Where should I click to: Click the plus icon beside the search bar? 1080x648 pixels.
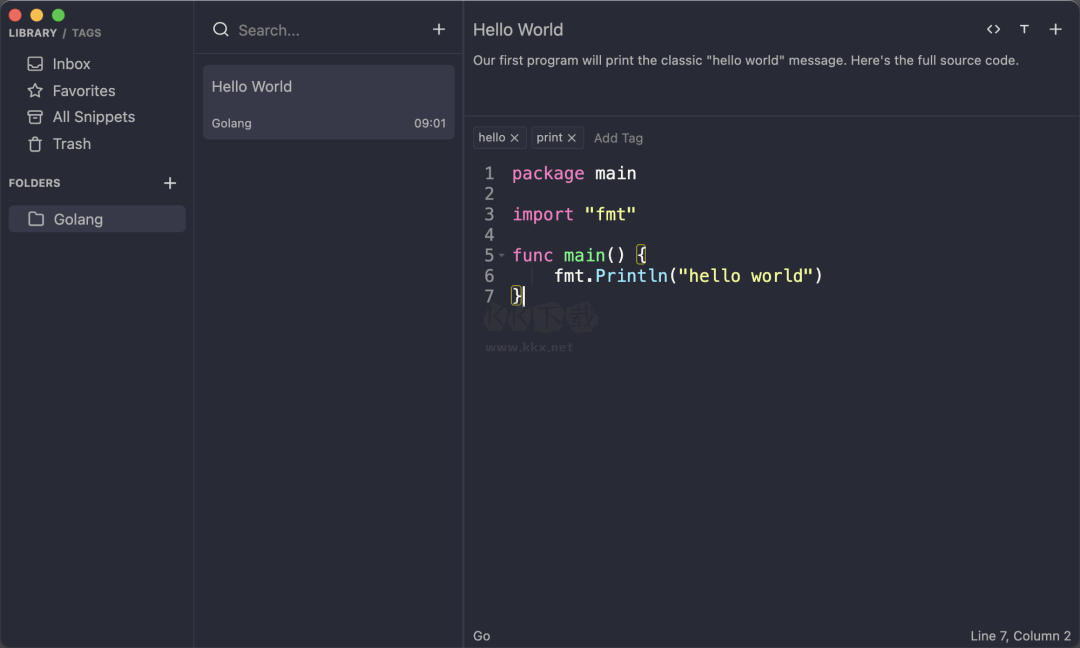(x=439, y=29)
